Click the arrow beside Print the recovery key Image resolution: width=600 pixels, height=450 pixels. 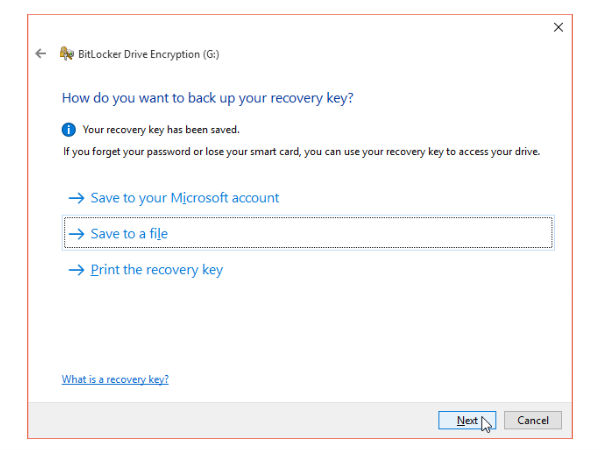coord(76,270)
